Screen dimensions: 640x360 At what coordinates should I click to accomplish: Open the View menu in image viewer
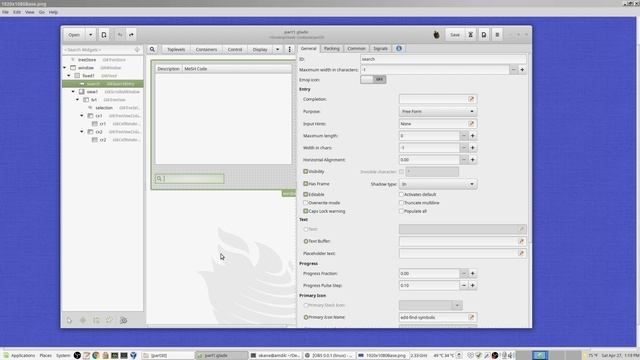pyautogui.click(x=30, y=12)
